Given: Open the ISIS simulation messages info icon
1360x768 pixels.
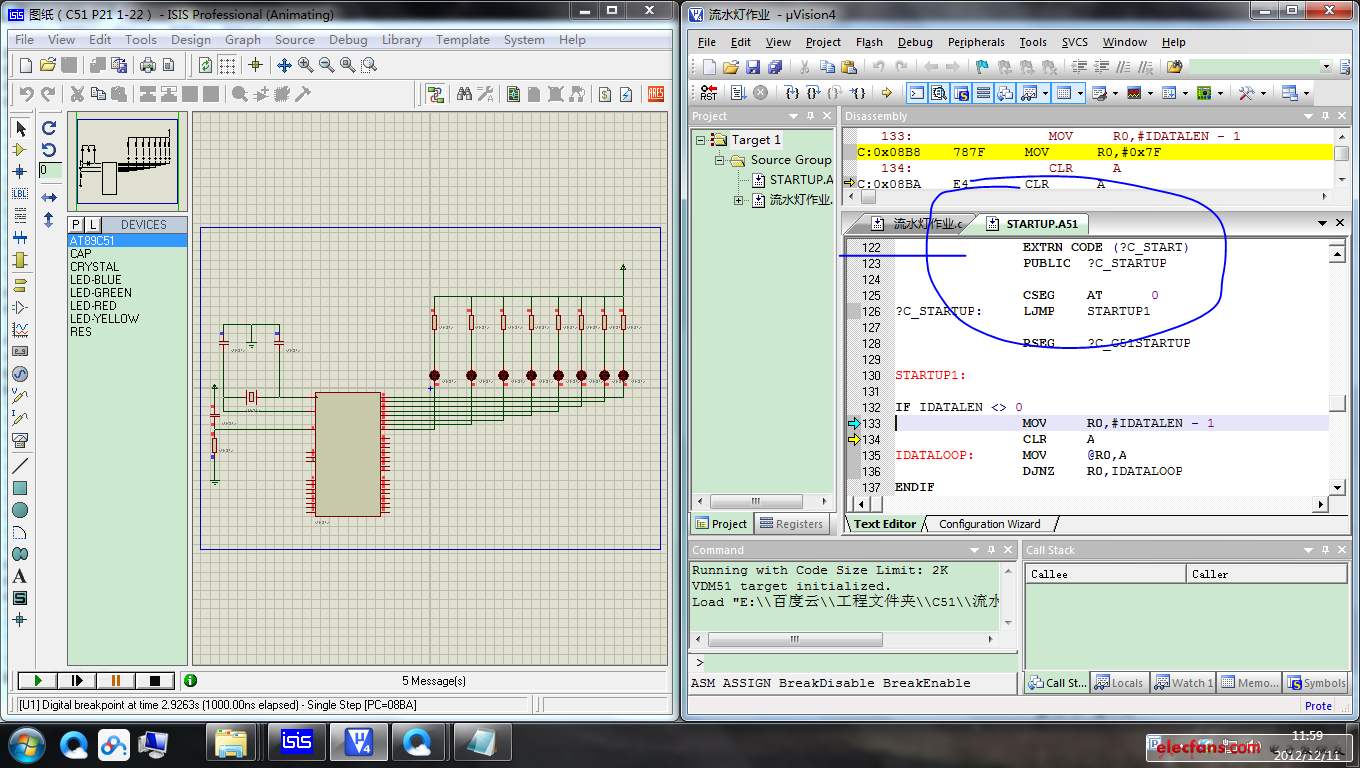Looking at the screenshot, I should [190, 681].
